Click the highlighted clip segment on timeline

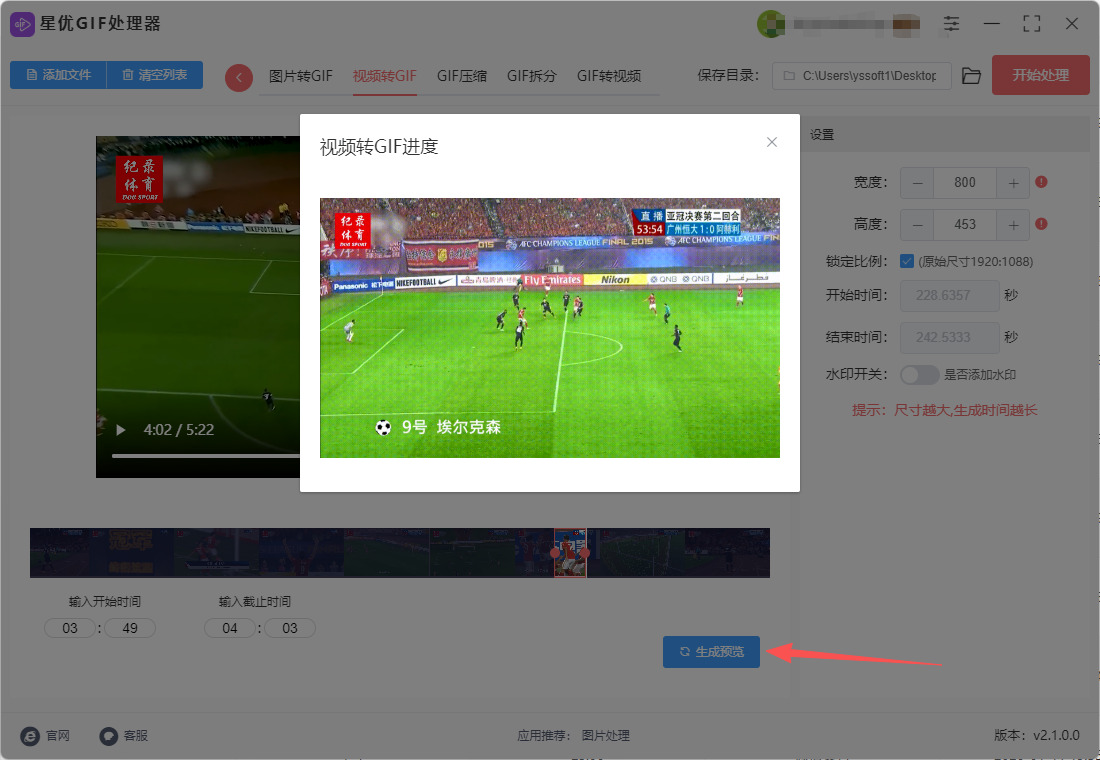tap(570, 553)
